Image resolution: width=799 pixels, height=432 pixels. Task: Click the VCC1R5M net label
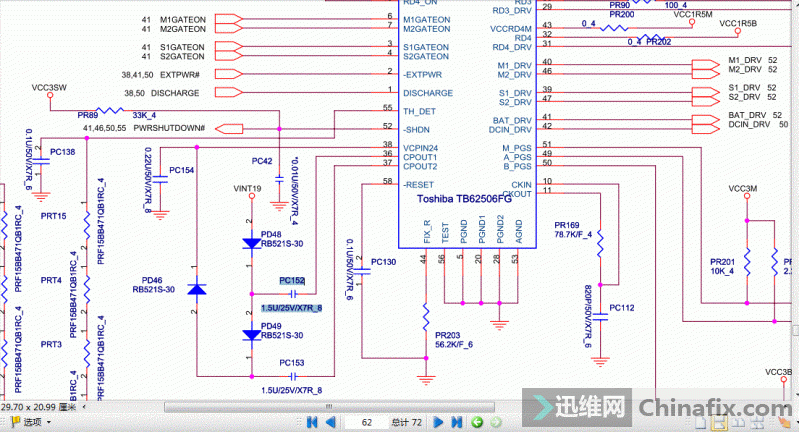tap(693, 14)
